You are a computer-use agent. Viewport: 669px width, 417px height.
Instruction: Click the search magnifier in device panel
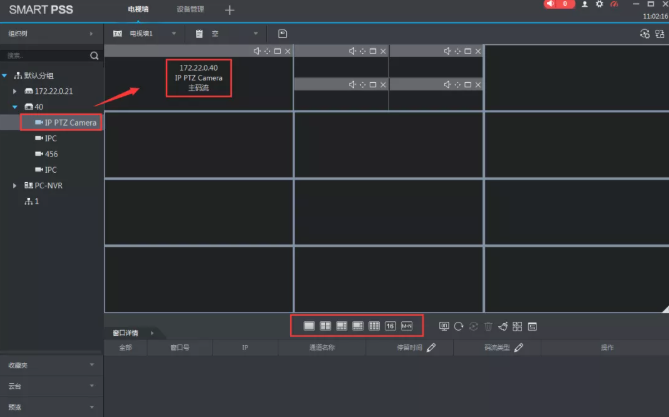(94, 56)
